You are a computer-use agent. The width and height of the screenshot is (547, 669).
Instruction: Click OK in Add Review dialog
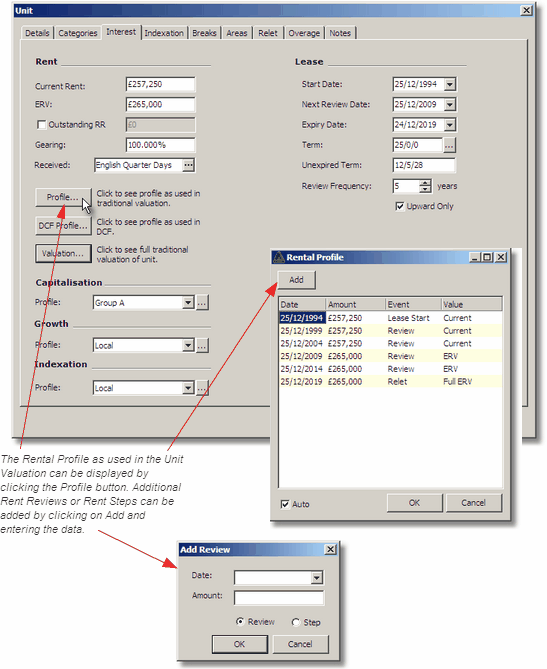pyautogui.click(x=240, y=644)
